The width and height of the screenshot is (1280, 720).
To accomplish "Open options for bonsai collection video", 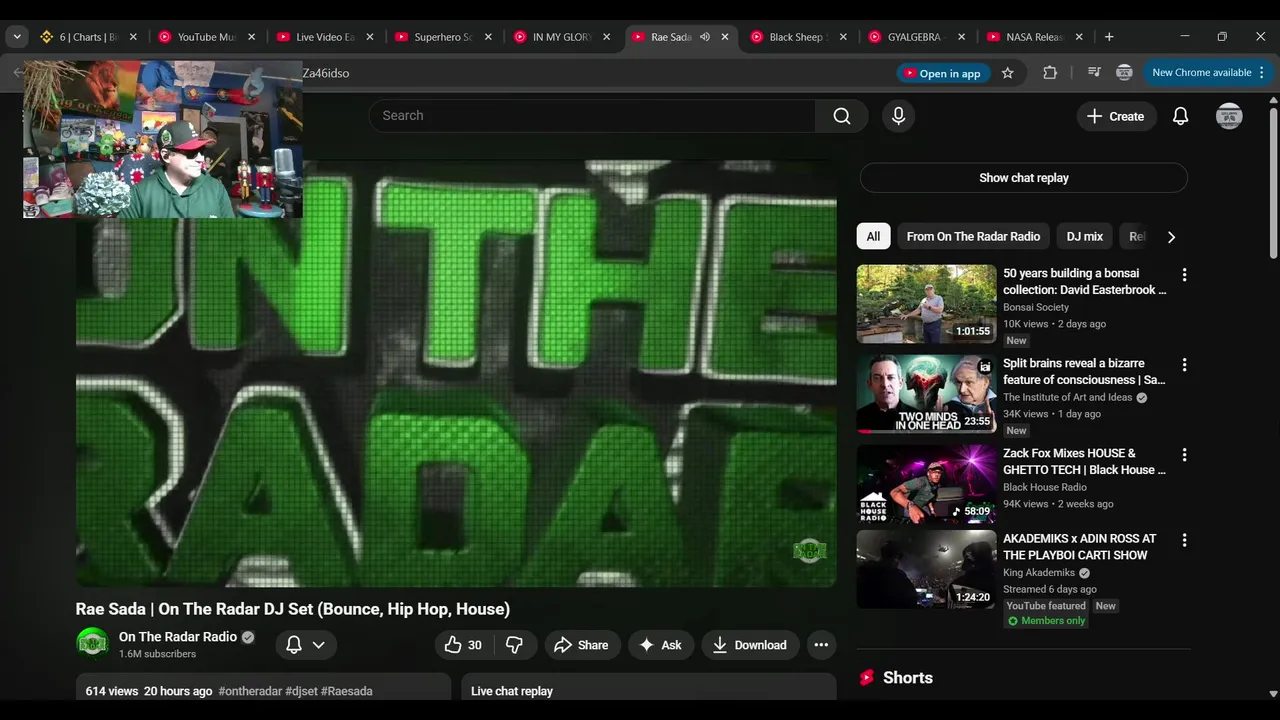I will (1184, 274).
